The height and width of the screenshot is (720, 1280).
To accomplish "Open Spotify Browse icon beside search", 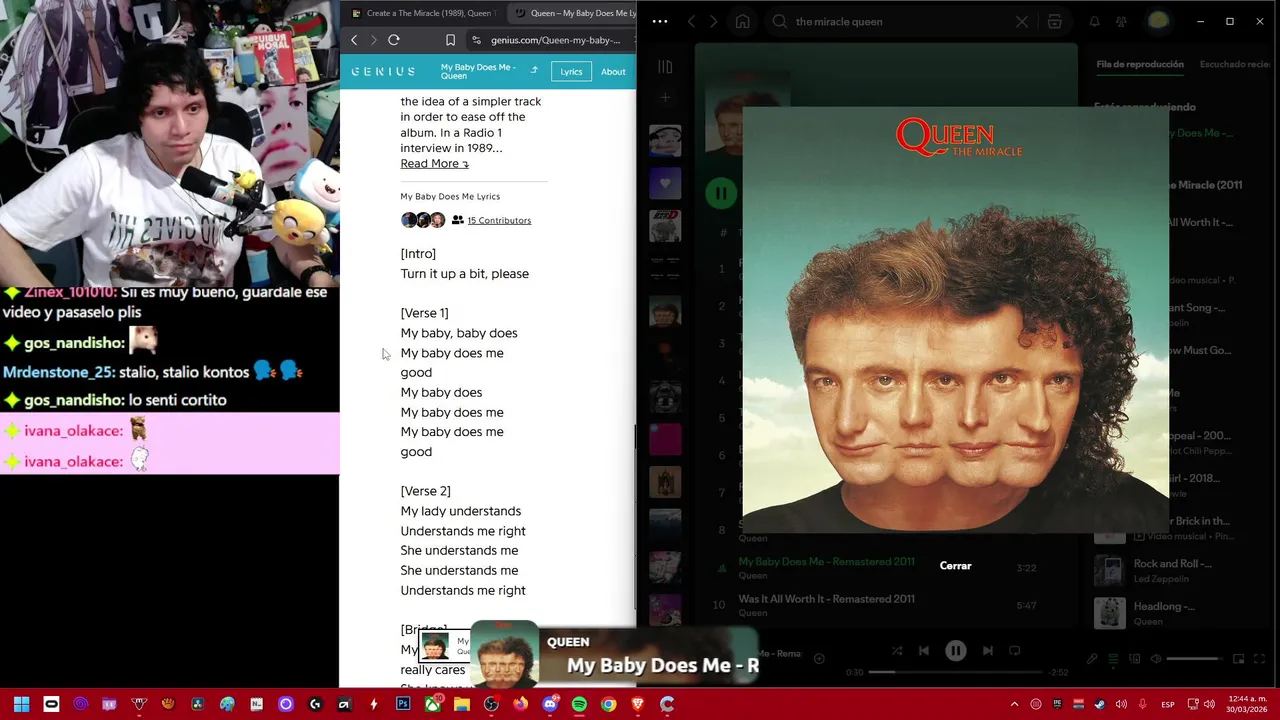I will pos(1054,21).
